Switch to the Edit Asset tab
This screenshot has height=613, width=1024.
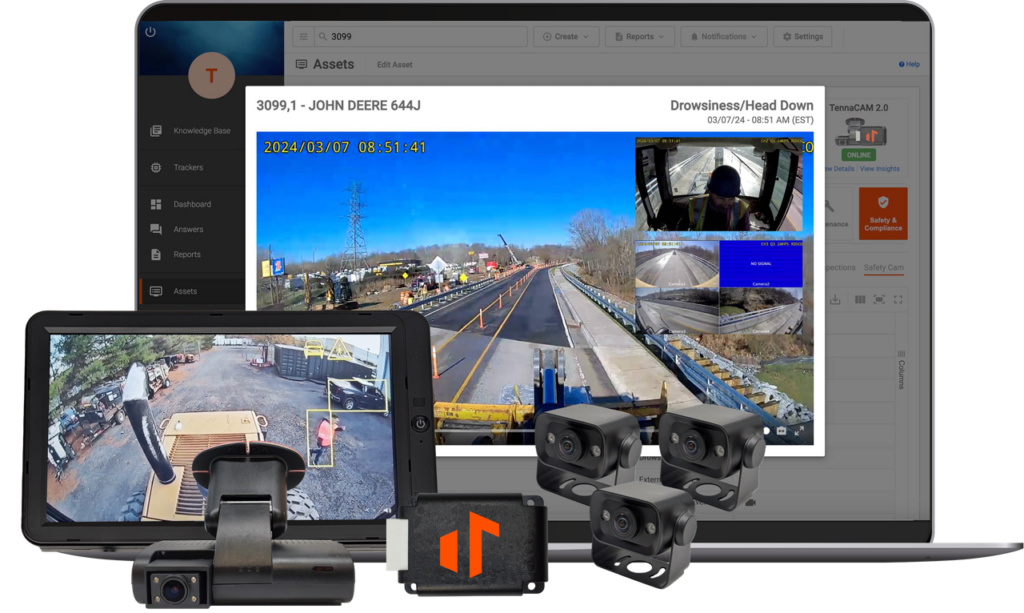(394, 65)
